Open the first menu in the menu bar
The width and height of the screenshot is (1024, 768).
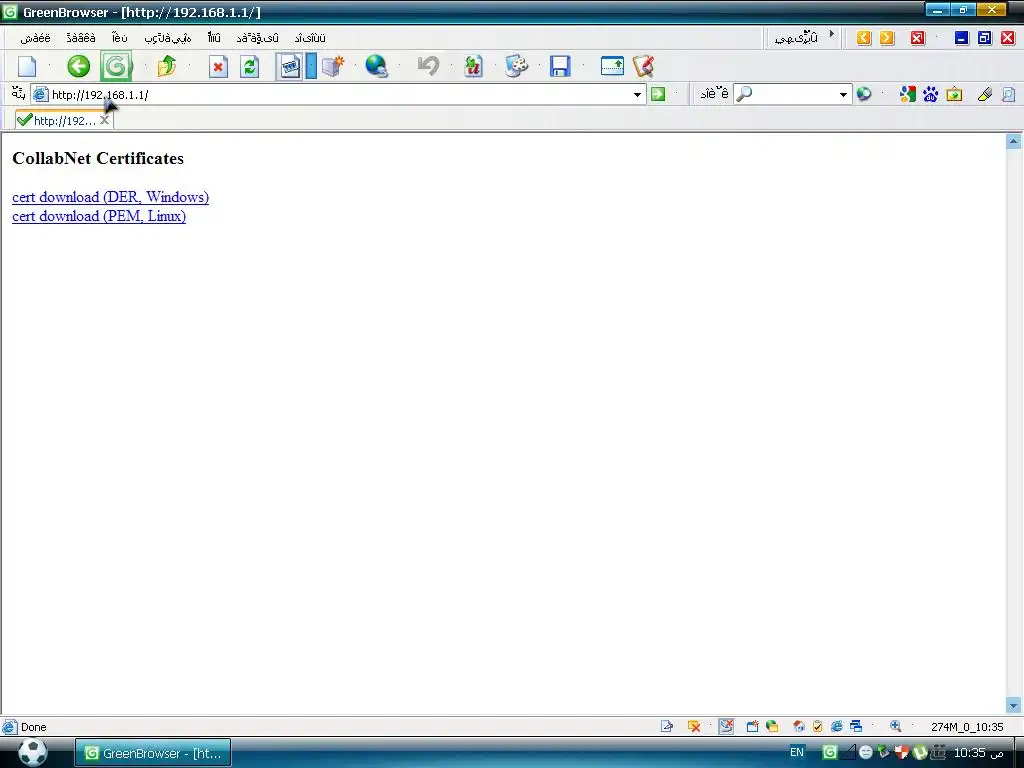click(35, 38)
